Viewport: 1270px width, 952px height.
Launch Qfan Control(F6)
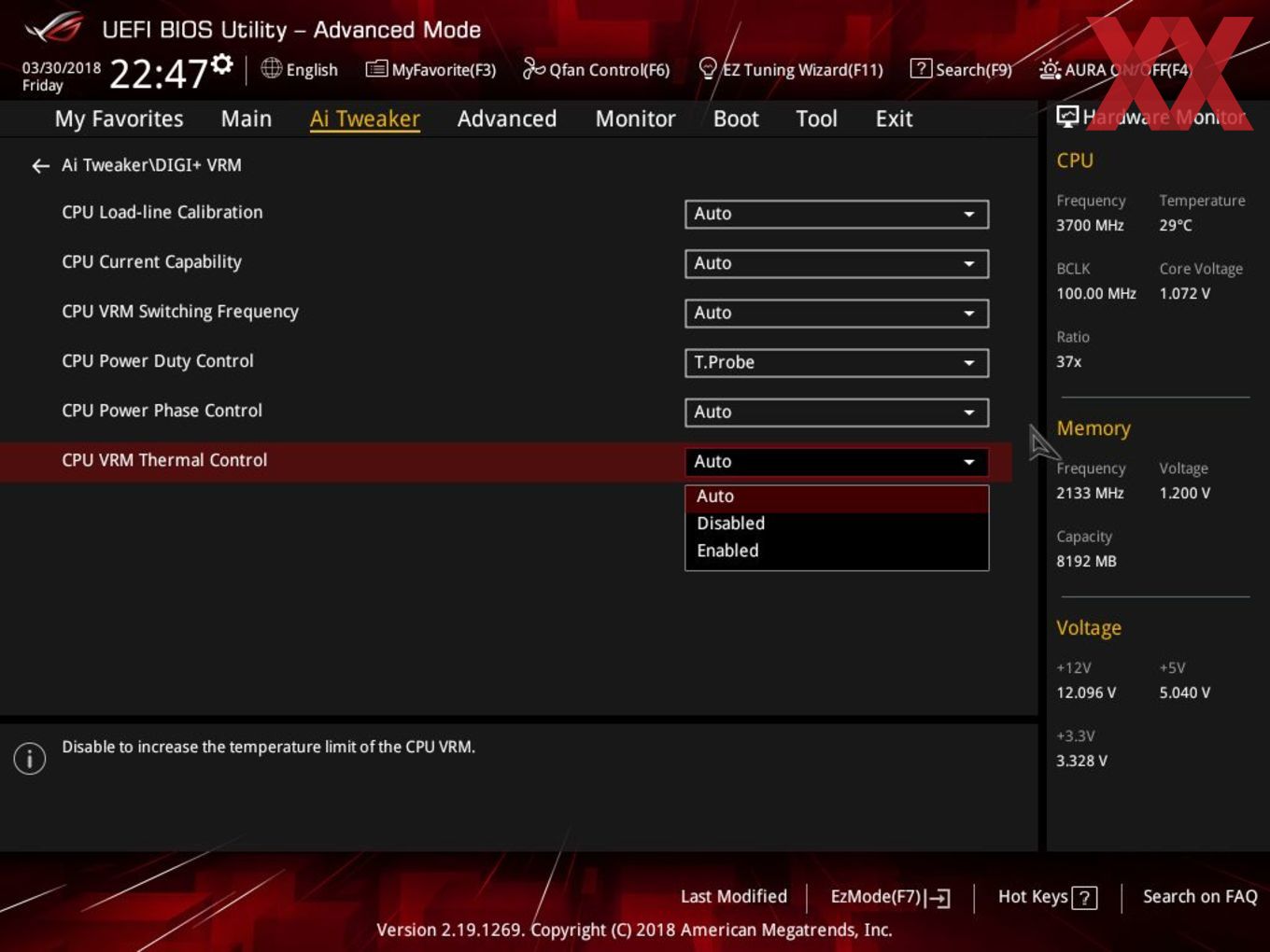(x=596, y=69)
